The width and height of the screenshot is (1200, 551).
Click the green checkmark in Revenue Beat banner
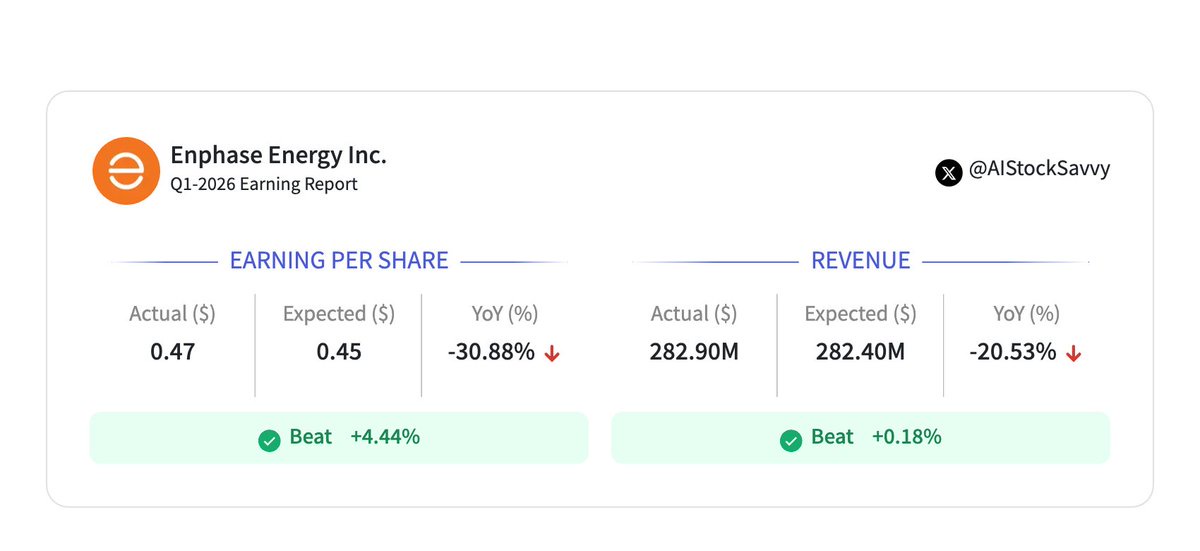pos(790,439)
